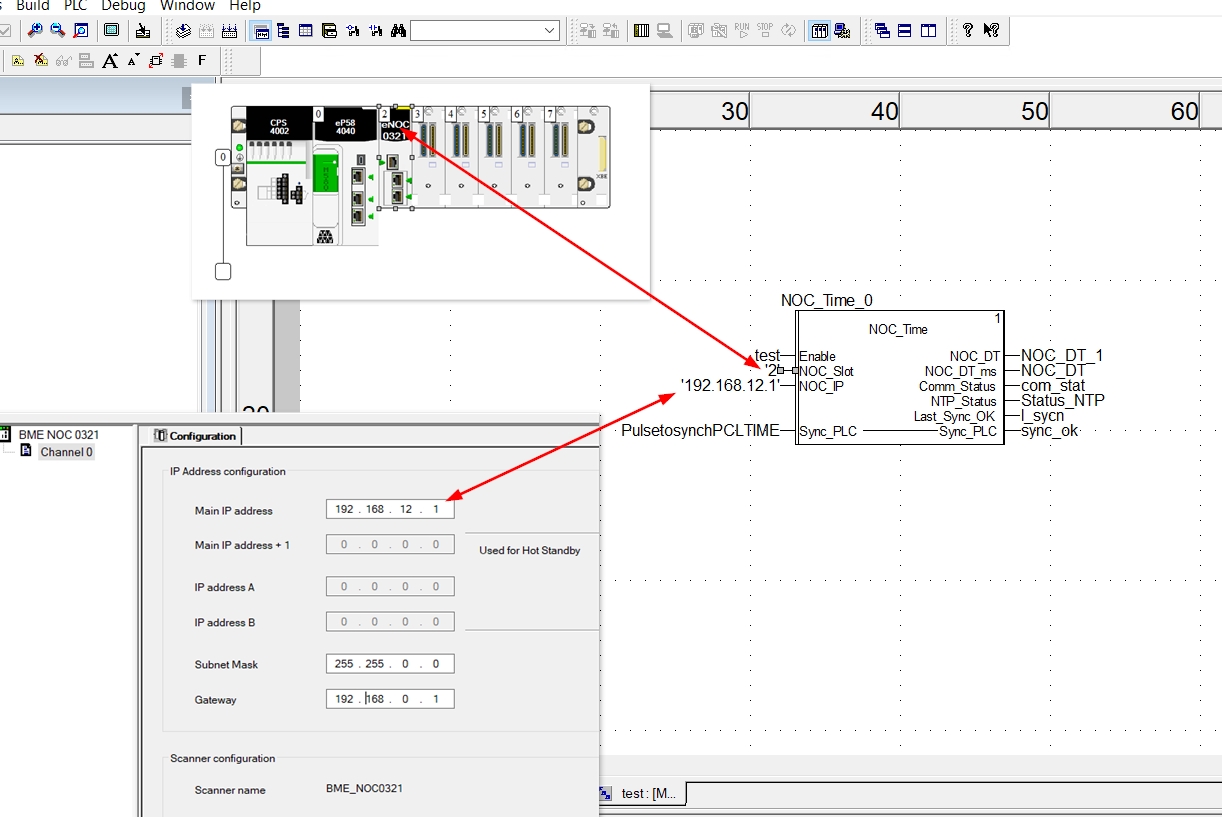
Task: Select BME NOC 0321 tree node
Action: coord(58,435)
